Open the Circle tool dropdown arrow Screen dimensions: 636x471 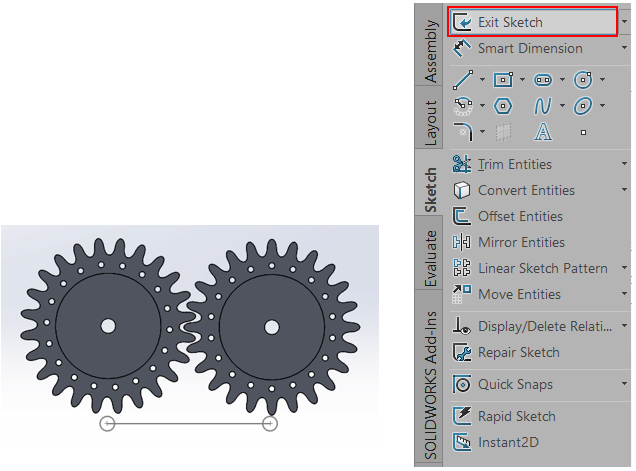(x=603, y=80)
